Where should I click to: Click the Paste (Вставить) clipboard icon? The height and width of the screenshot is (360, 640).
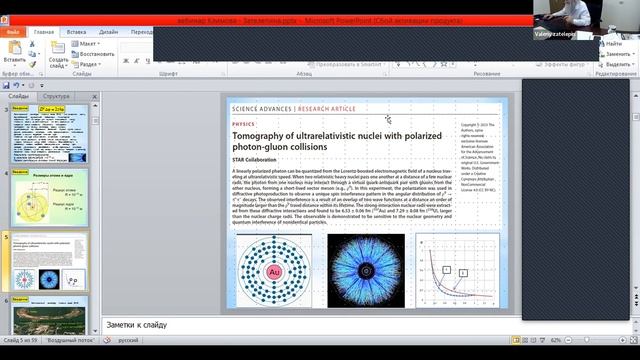point(15,48)
